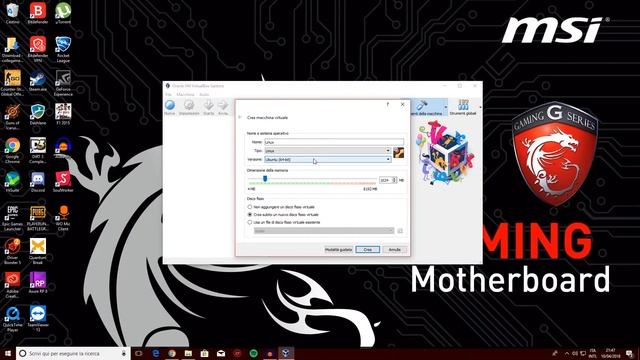Show hidden system tray icons chevron

(x=567, y=353)
